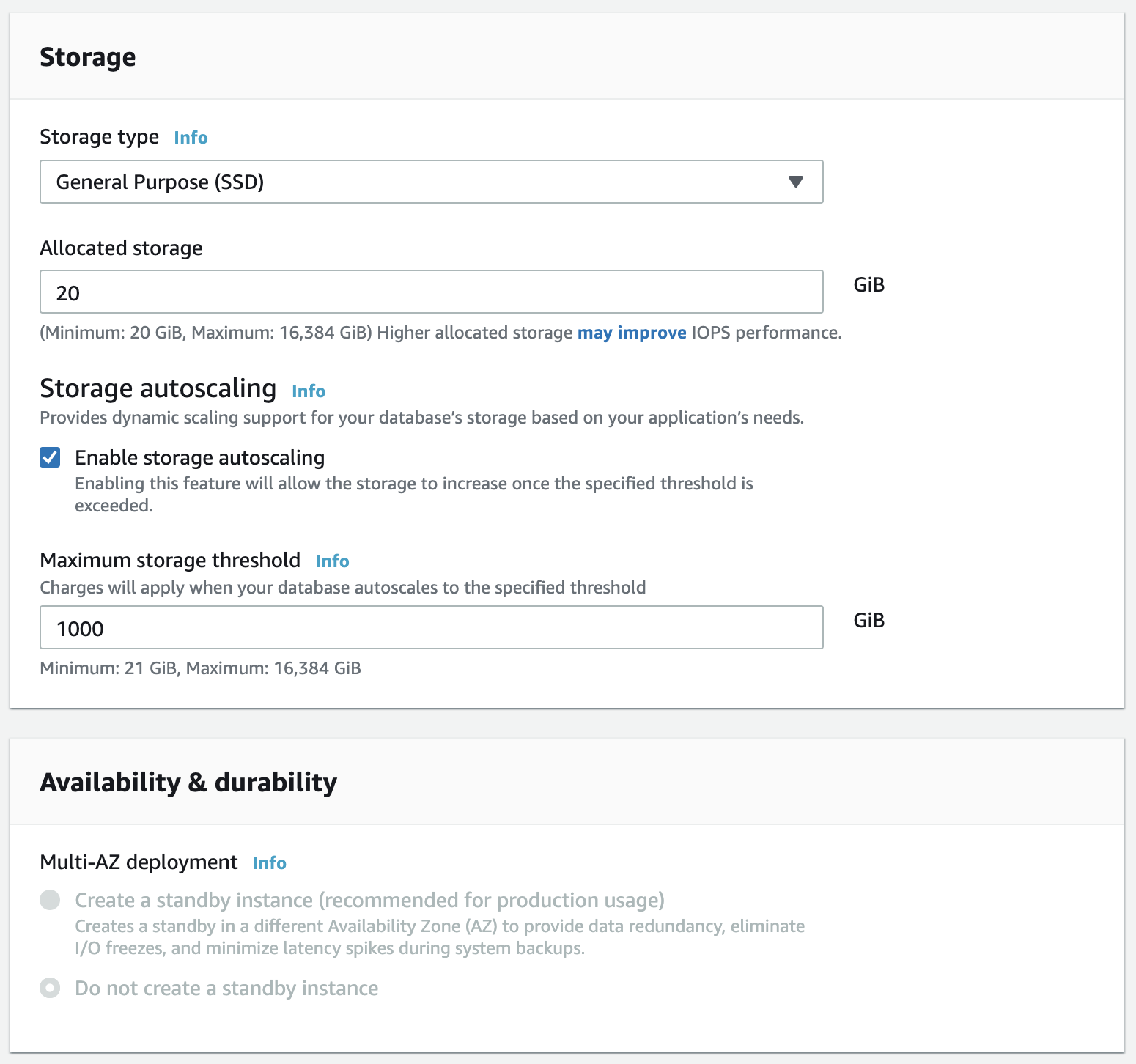Click the Maximum storage threshold input field
This screenshot has height=1064, width=1136.
[431, 627]
